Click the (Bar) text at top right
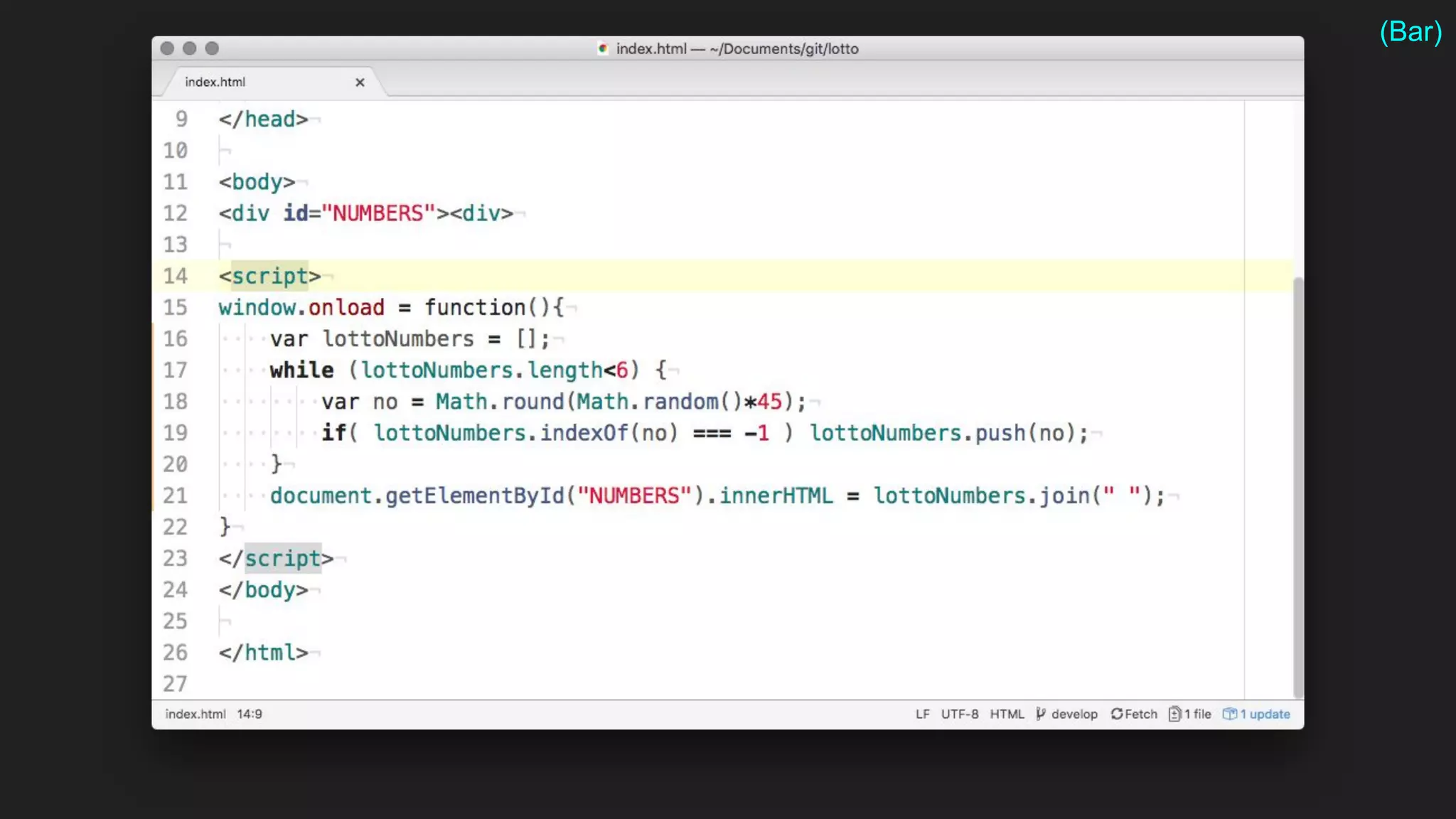1456x819 pixels. point(1410,32)
